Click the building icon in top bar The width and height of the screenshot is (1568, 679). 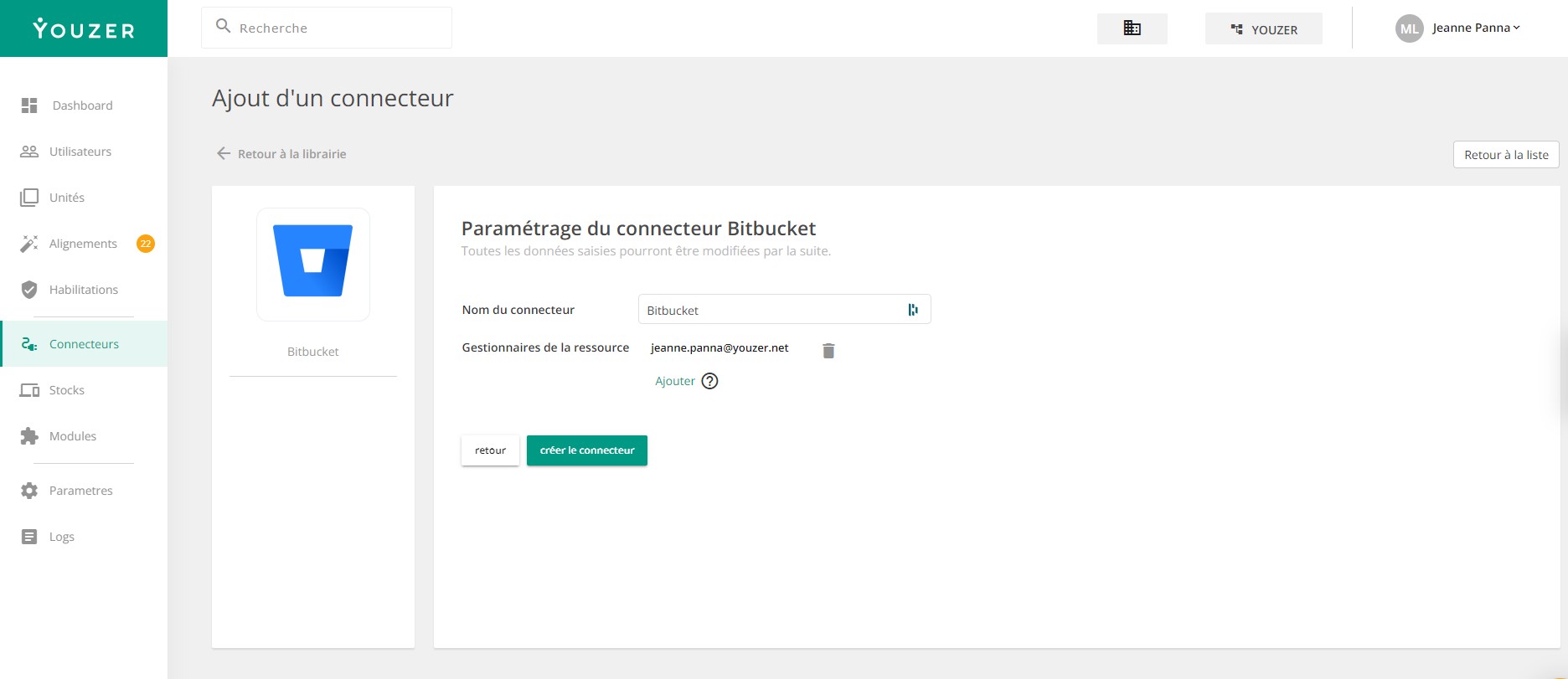pos(1132,28)
